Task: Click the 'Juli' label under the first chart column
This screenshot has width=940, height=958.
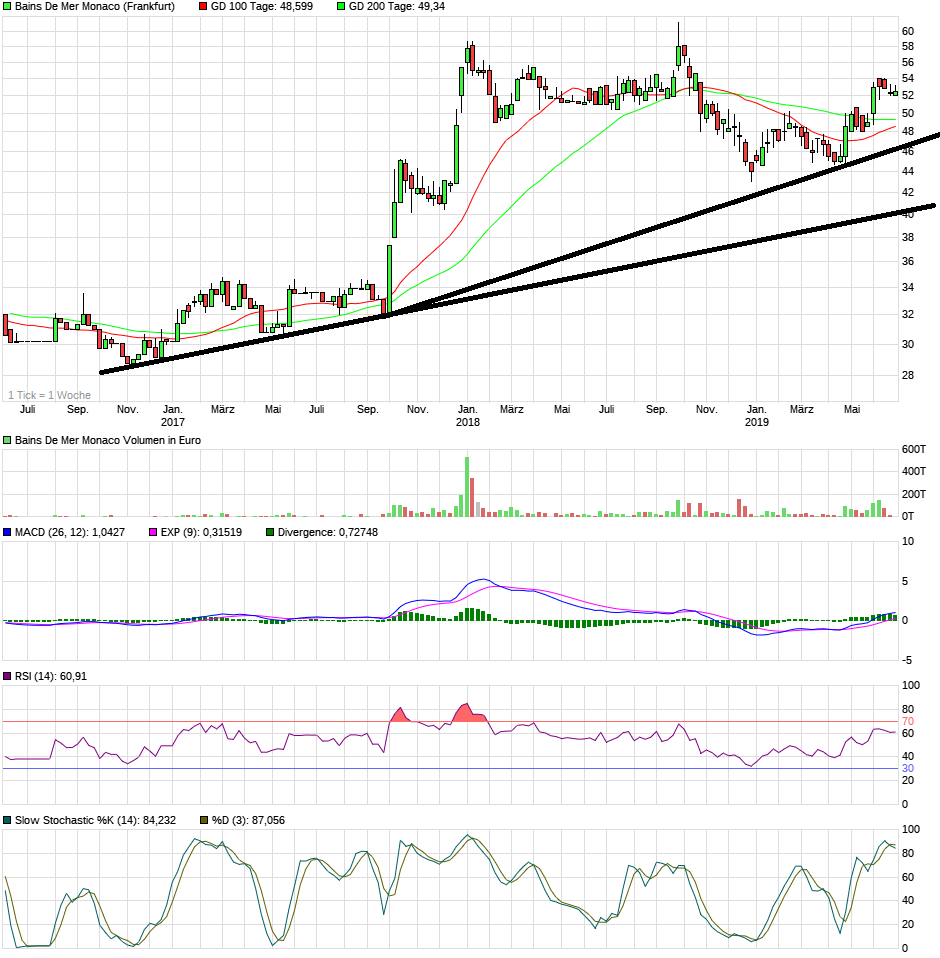Action: (x=27, y=409)
